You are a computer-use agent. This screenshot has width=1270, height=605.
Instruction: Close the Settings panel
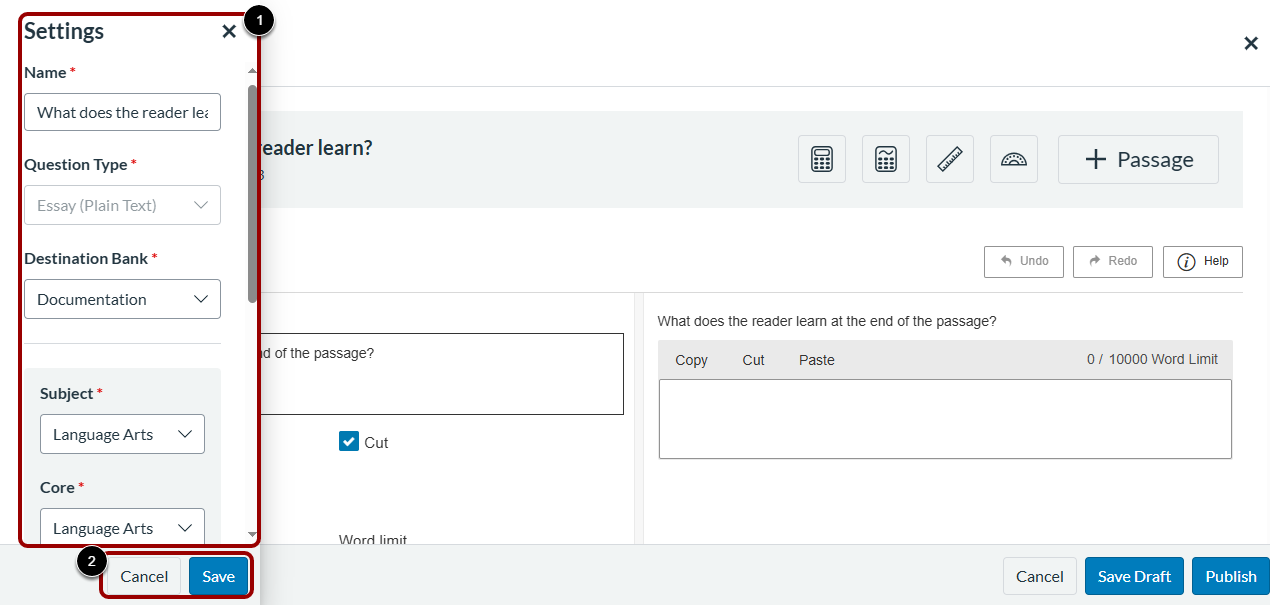pyautogui.click(x=229, y=31)
